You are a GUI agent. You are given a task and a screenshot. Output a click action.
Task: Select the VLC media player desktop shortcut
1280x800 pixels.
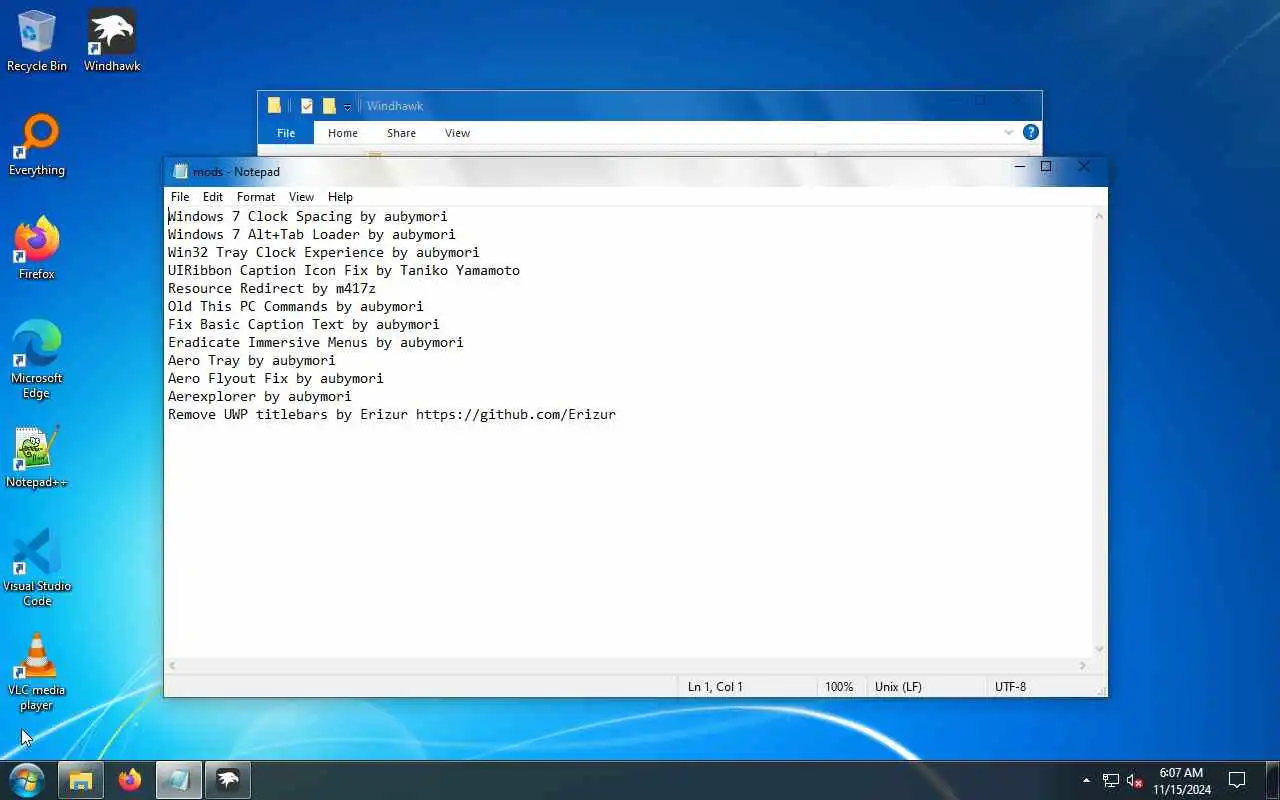(37, 672)
